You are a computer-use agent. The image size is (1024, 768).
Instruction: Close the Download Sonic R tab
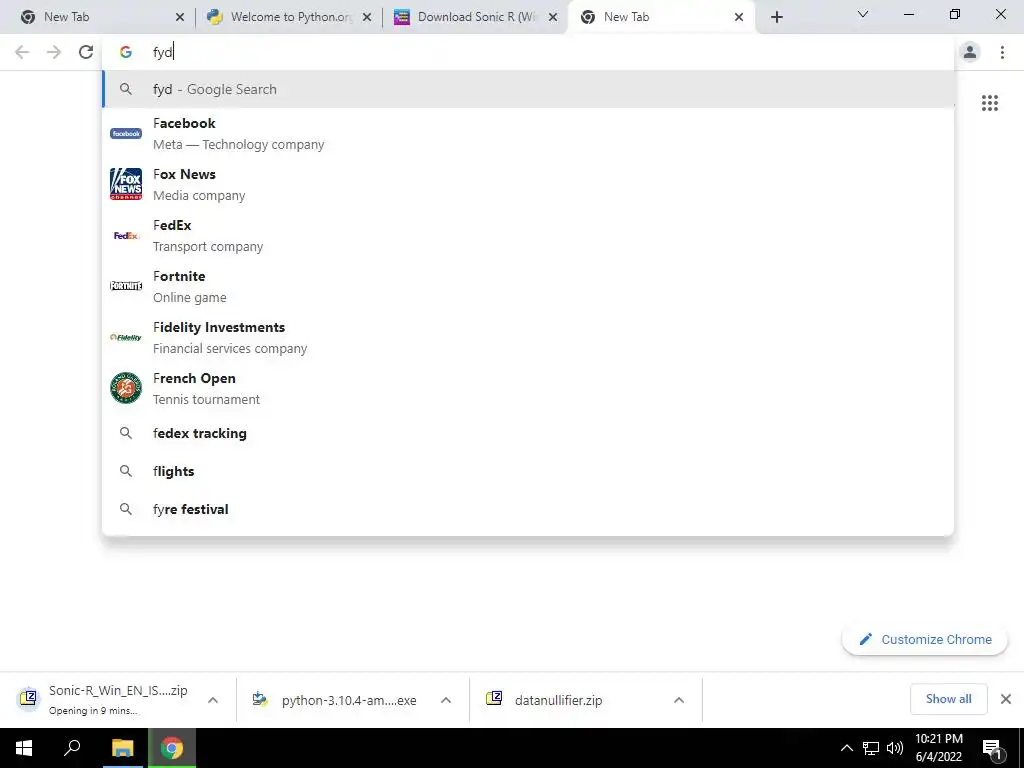click(553, 18)
